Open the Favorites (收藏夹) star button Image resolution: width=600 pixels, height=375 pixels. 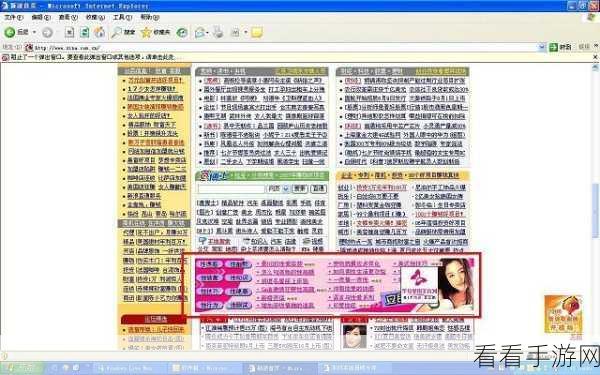[155, 33]
